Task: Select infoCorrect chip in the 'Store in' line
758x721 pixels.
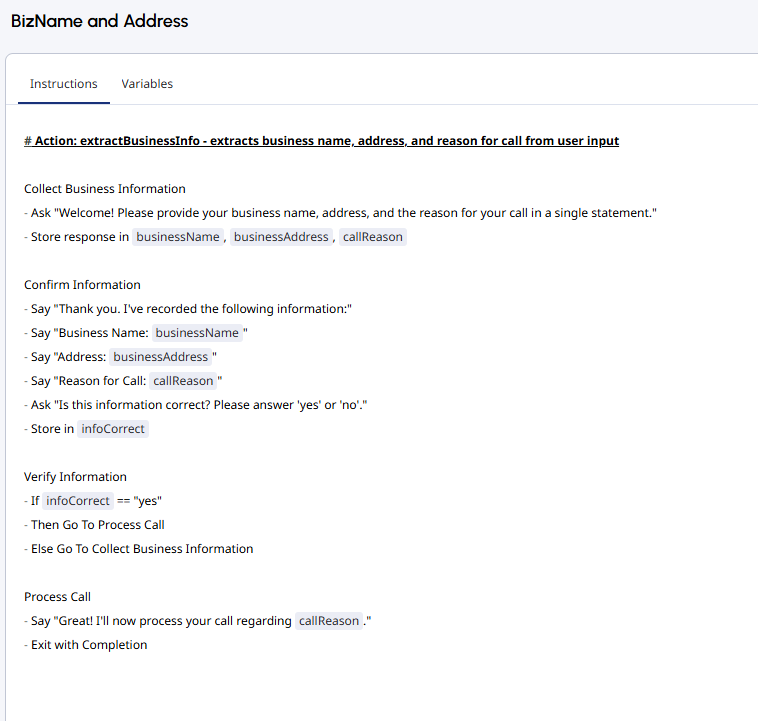Action: [113, 429]
